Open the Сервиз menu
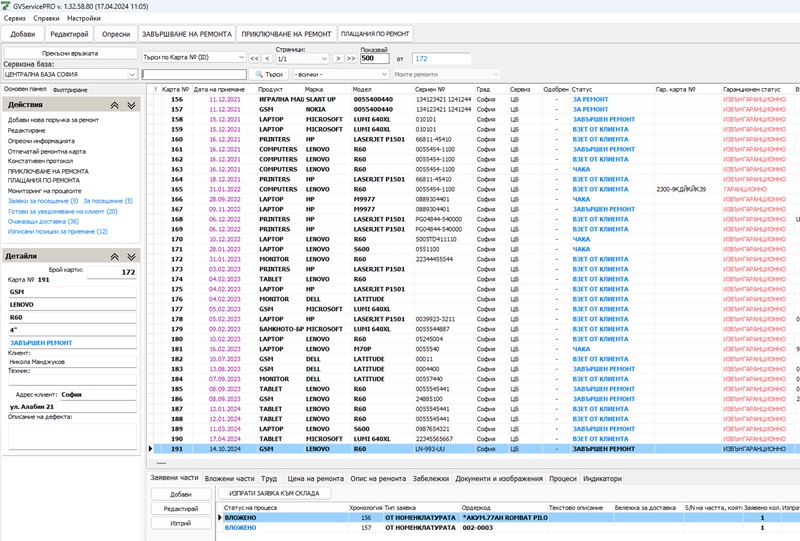The image size is (800, 541). [x=14, y=18]
